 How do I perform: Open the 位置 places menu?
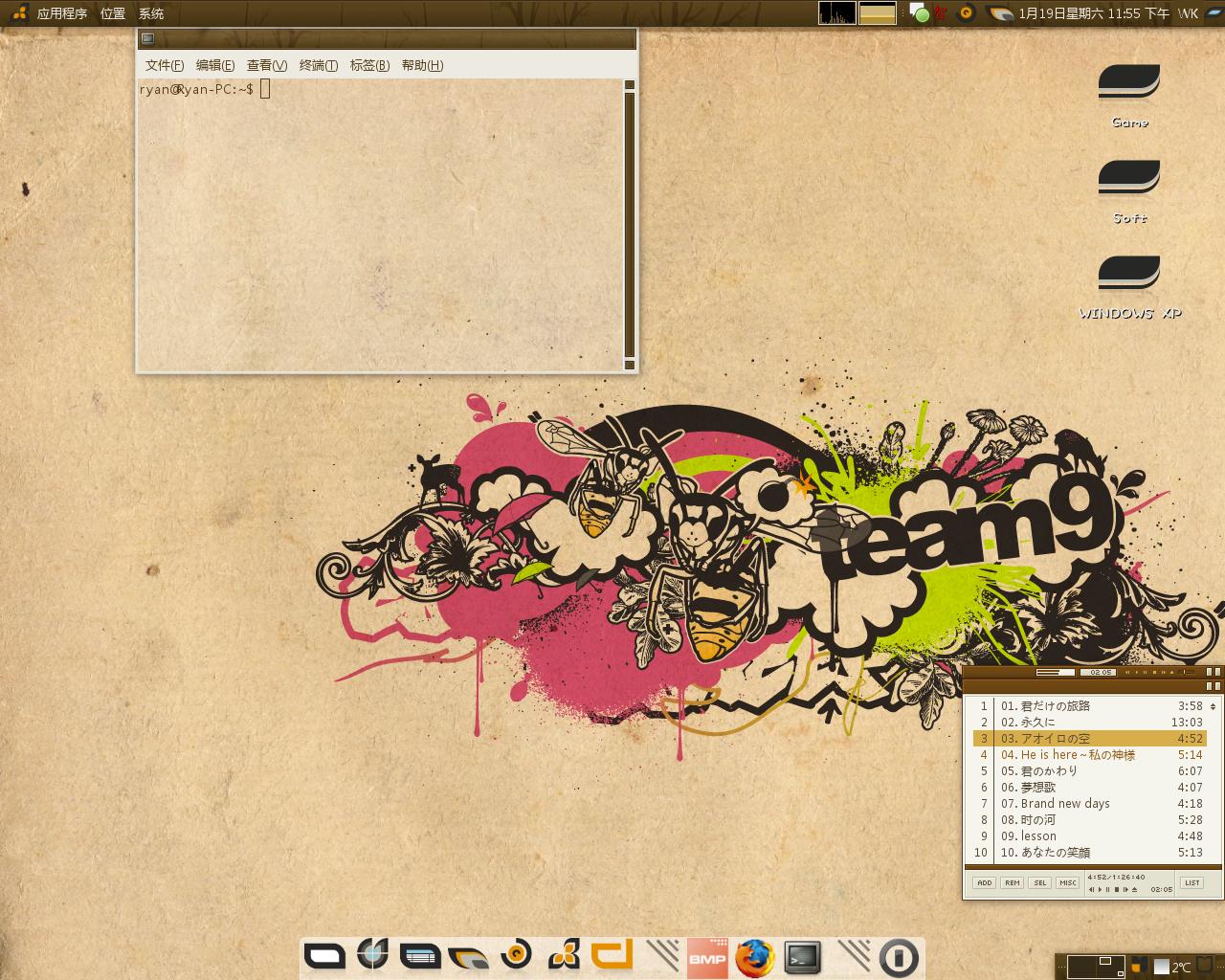coord(113,13)
